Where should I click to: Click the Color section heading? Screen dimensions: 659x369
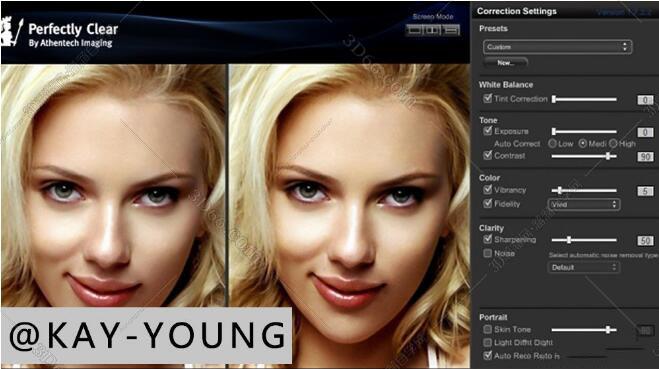pyautogui.click(x=489, y=177)
